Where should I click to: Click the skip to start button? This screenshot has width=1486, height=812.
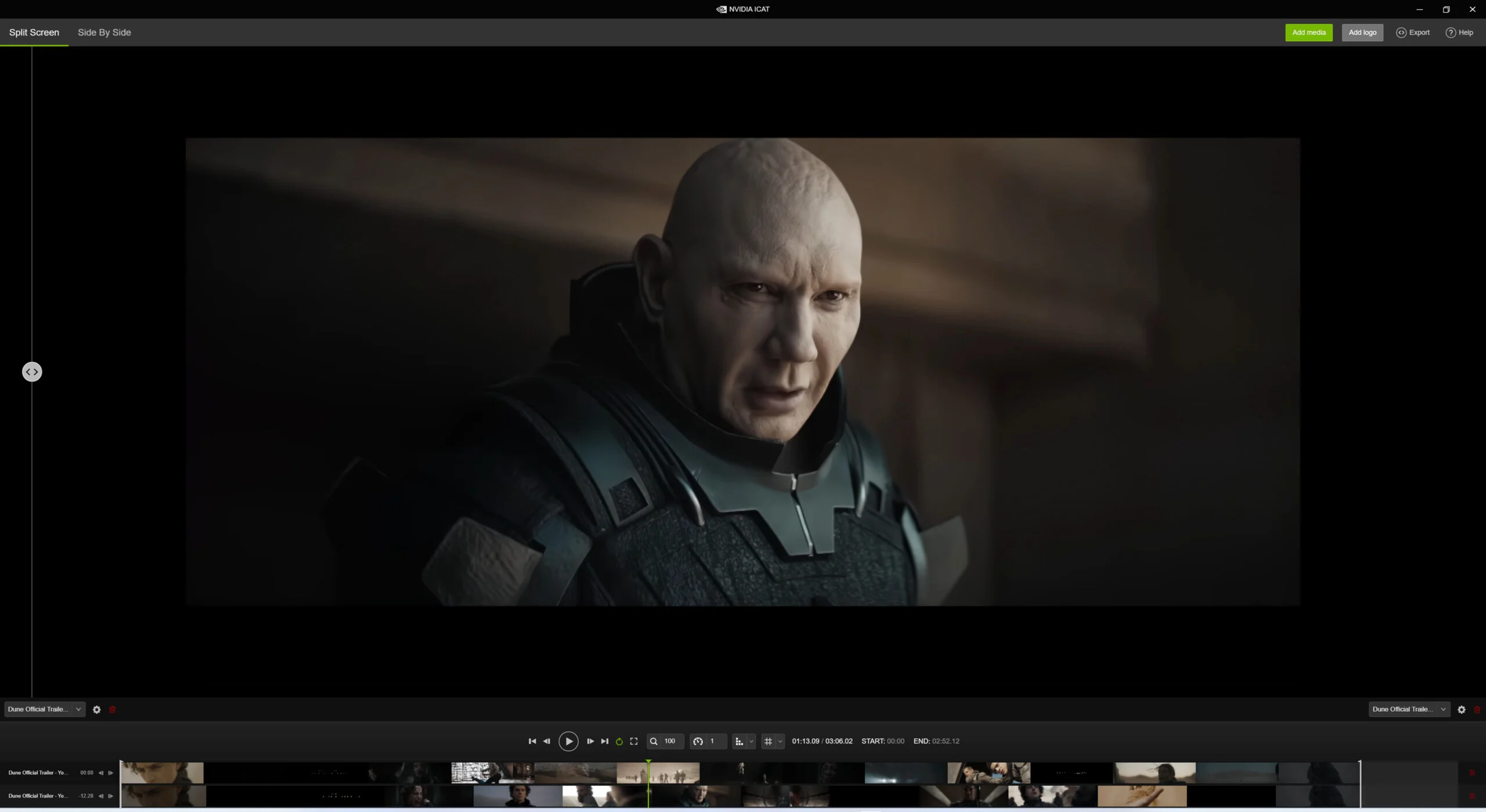point(531,740)
